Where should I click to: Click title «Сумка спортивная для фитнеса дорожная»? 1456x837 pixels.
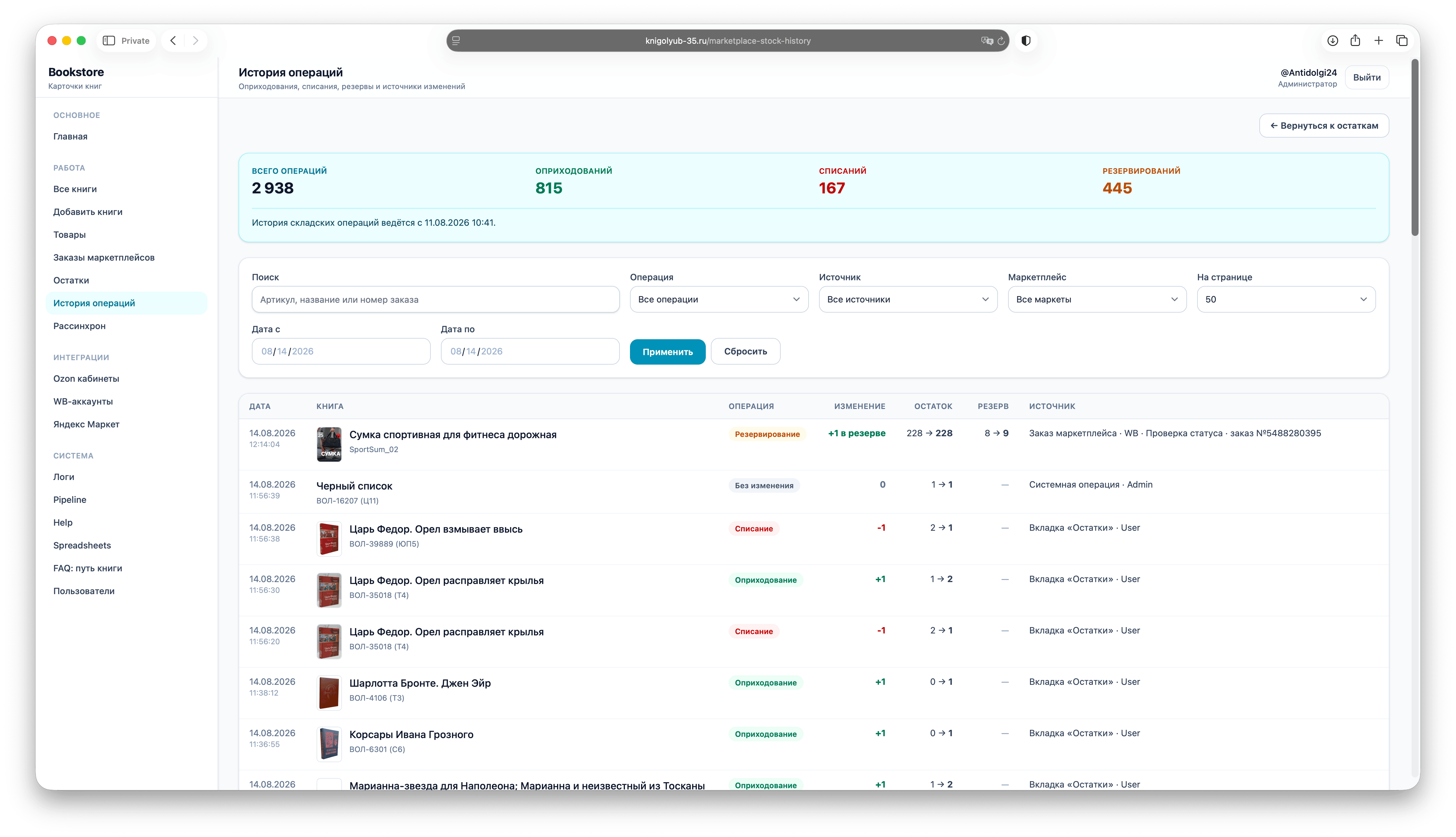tap(453, 435)
